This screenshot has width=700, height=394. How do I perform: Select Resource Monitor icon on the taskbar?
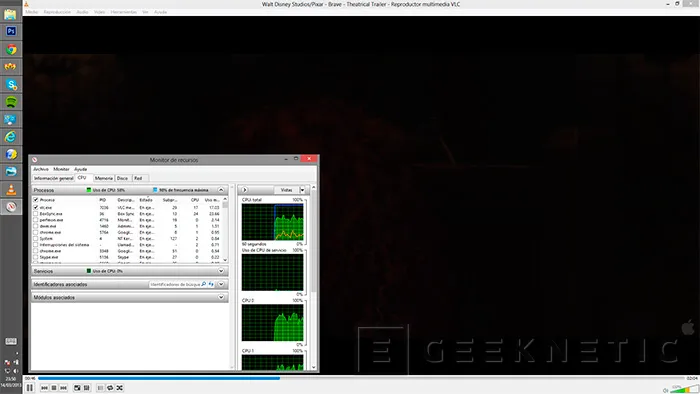(x=11, y=207)
